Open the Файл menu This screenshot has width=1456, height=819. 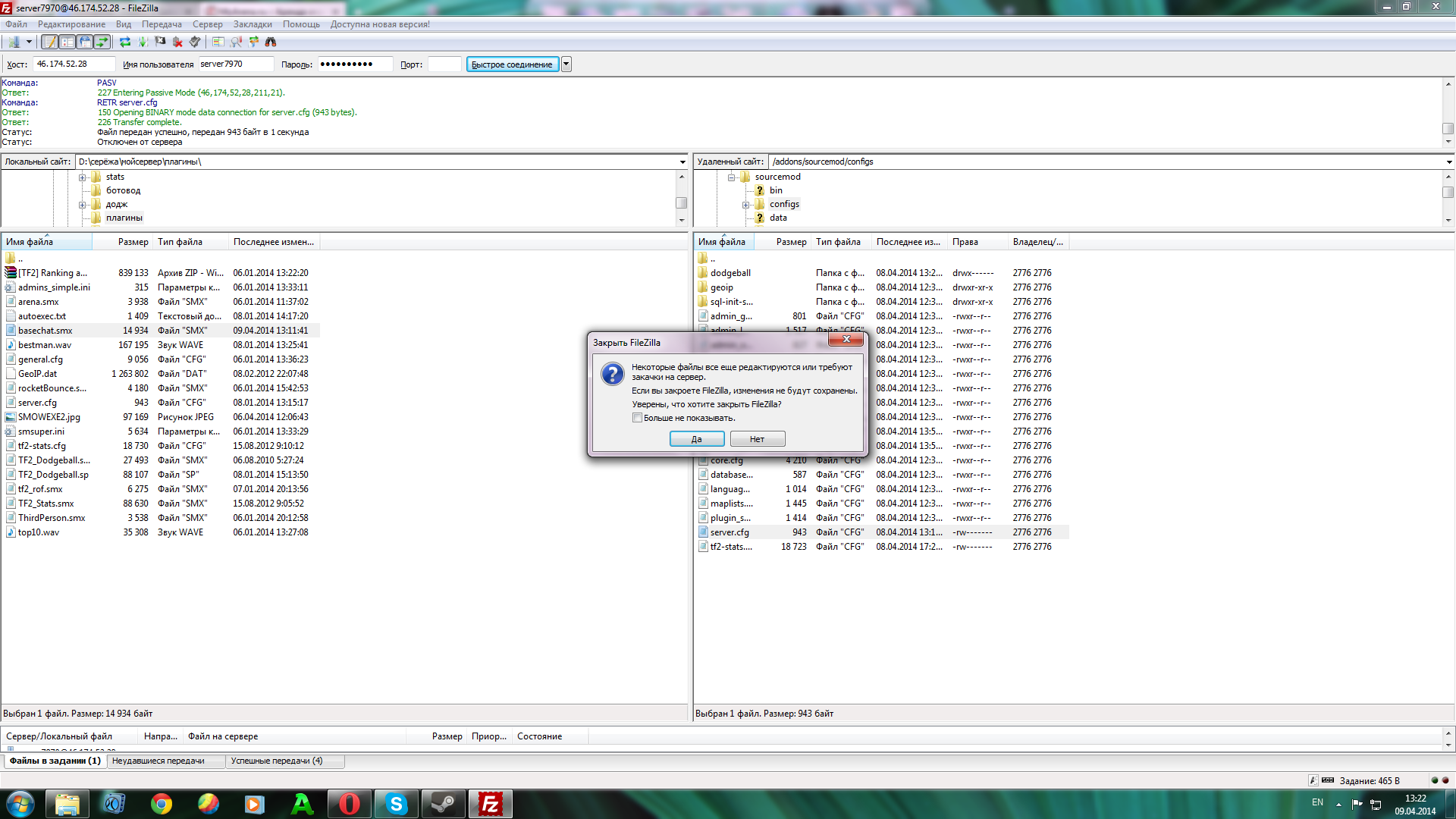pos(16,24)
